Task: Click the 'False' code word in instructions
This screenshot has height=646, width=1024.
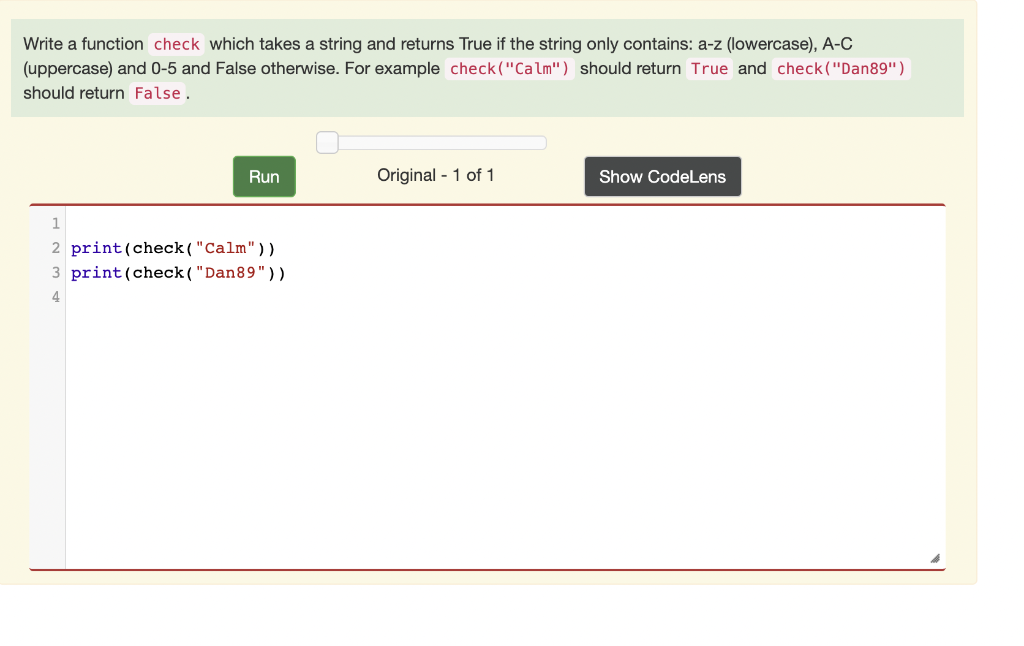Action: 157,93
